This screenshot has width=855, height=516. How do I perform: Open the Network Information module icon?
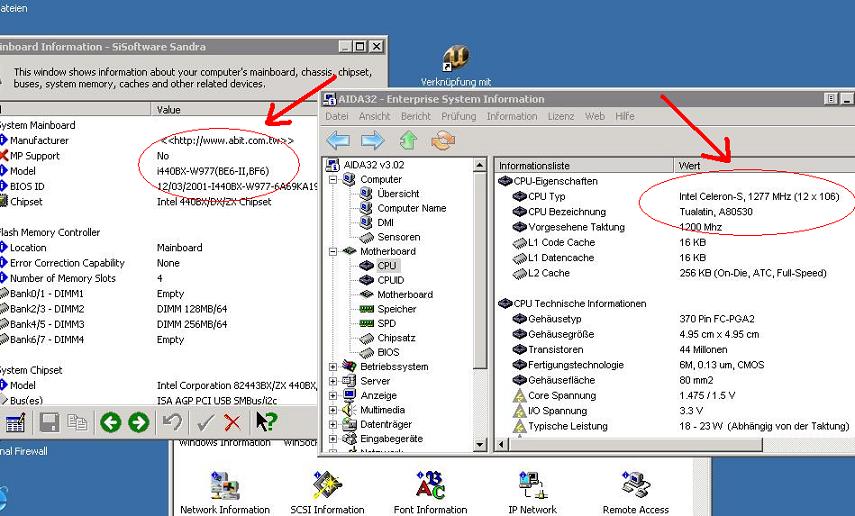225,486
